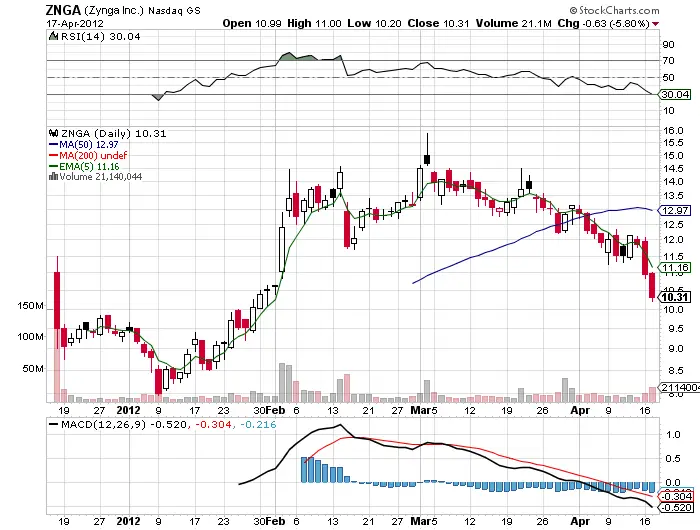Click the 'Mar' label on price chart axis
700x530 pixels.
[421, 410]
